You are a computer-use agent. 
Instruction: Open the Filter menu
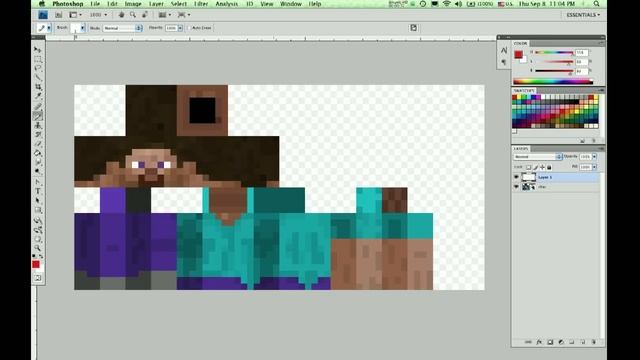pos(201,4)
